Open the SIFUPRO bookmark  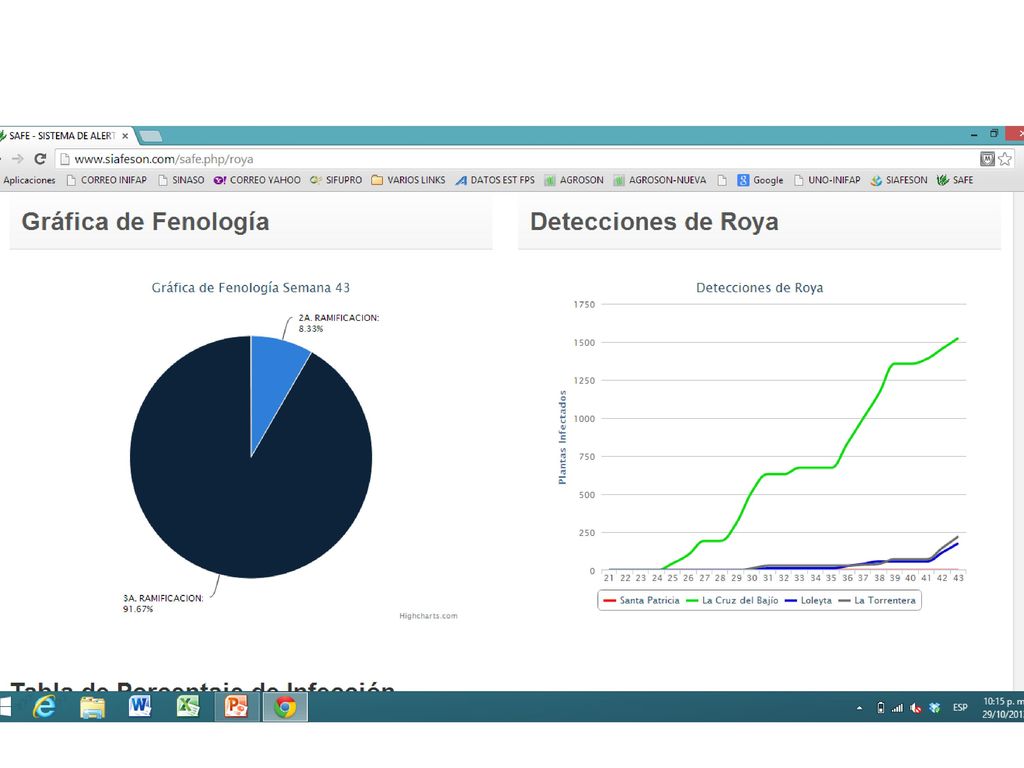[x=336, y=180]
